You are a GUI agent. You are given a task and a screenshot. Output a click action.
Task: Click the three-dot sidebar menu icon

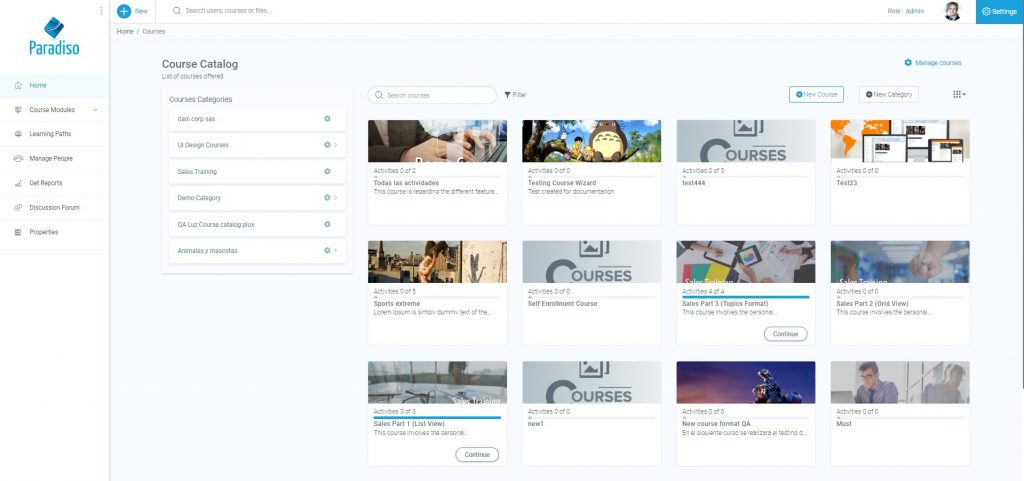(101, 11)
